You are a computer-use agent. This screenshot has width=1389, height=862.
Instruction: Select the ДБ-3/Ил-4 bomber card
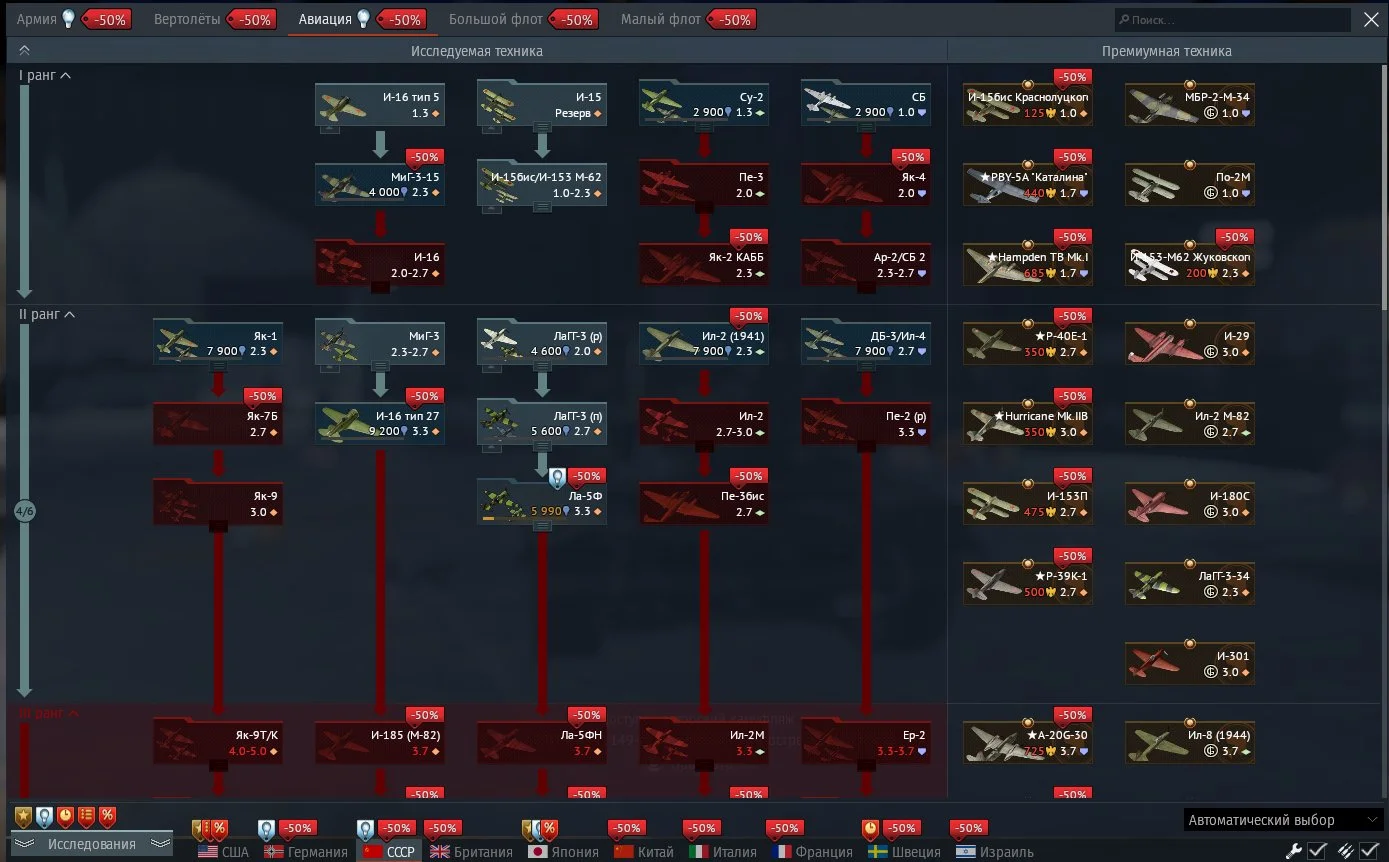point(866,343)
